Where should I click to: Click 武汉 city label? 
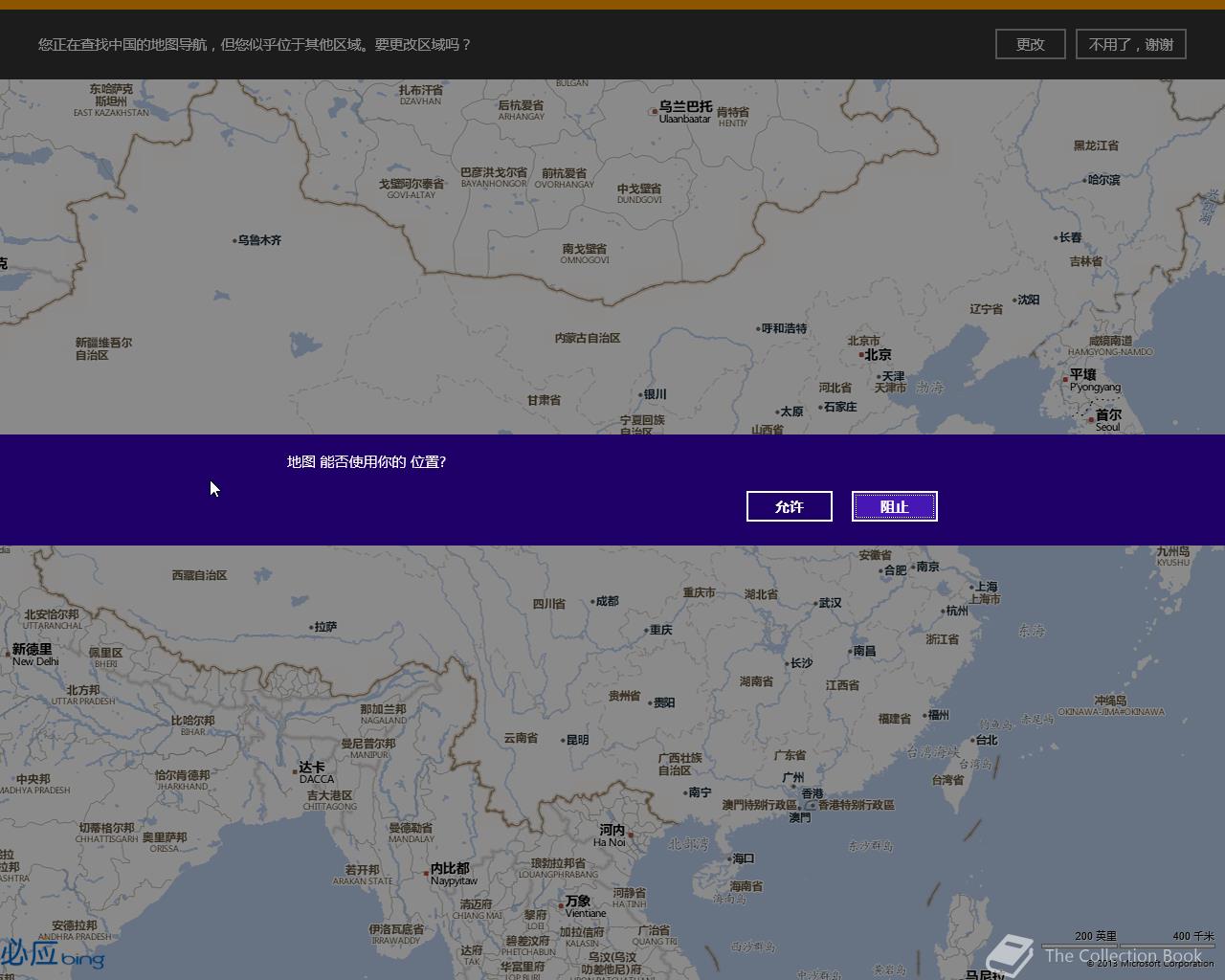click(830, 603)
